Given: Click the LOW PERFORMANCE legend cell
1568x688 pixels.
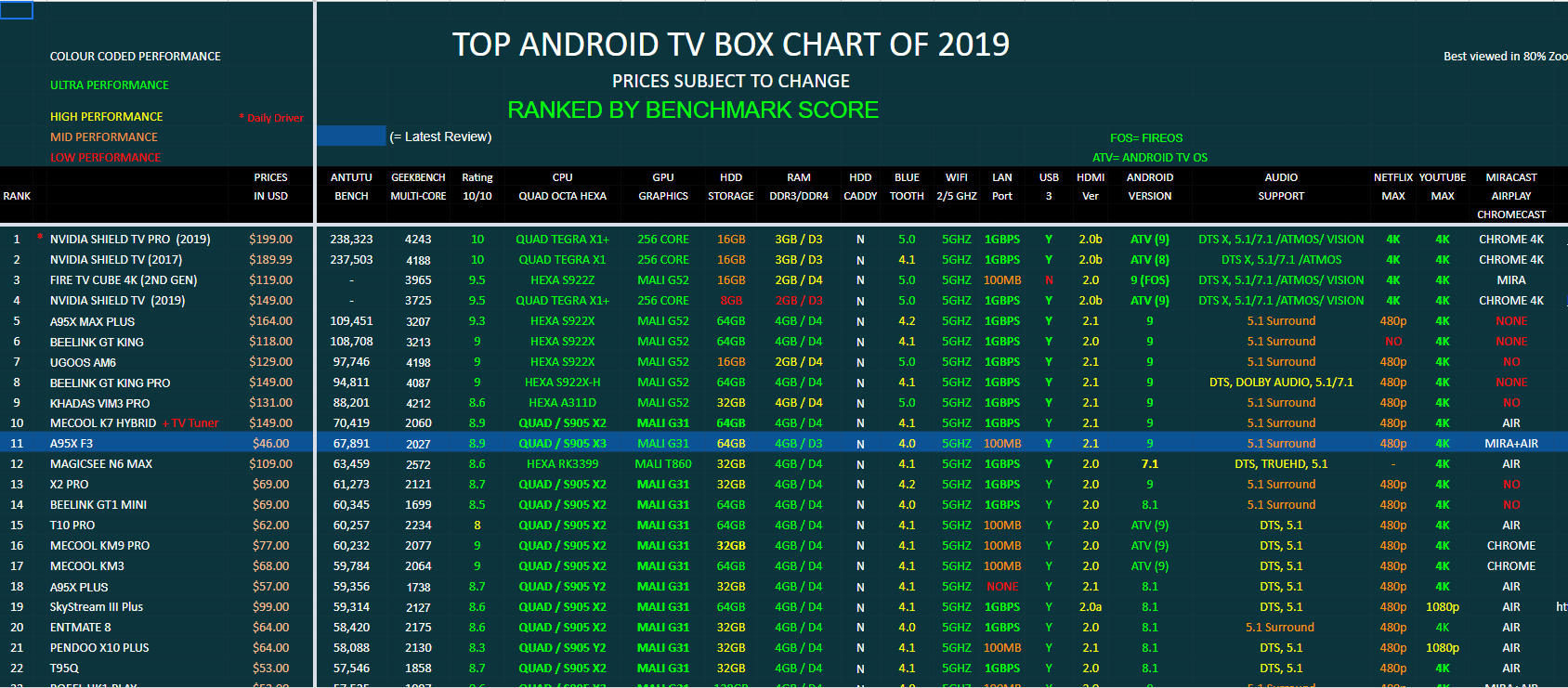Looking at the screenshot, I should coord(106,158).
